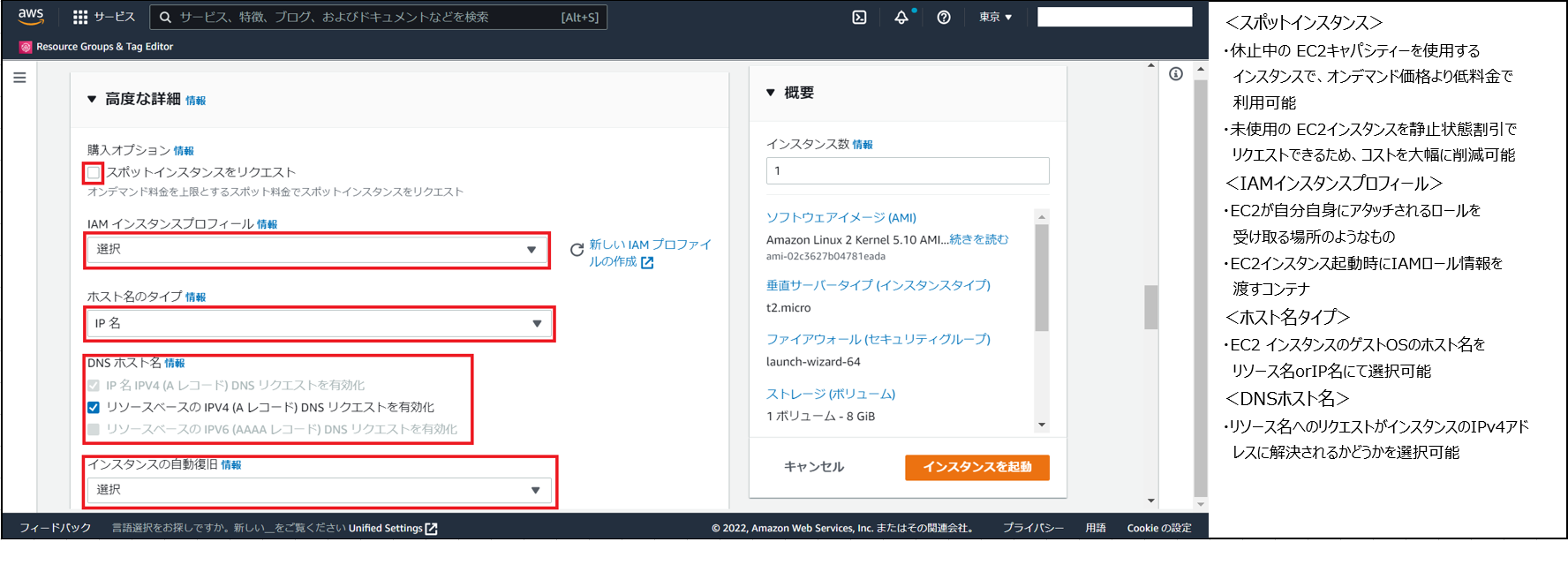The width and height of the screenshot is (1568, 572).
Task: Click the main page vertical scrollbar thumb
Action: pyautogui.click(x=1151, y=306)
